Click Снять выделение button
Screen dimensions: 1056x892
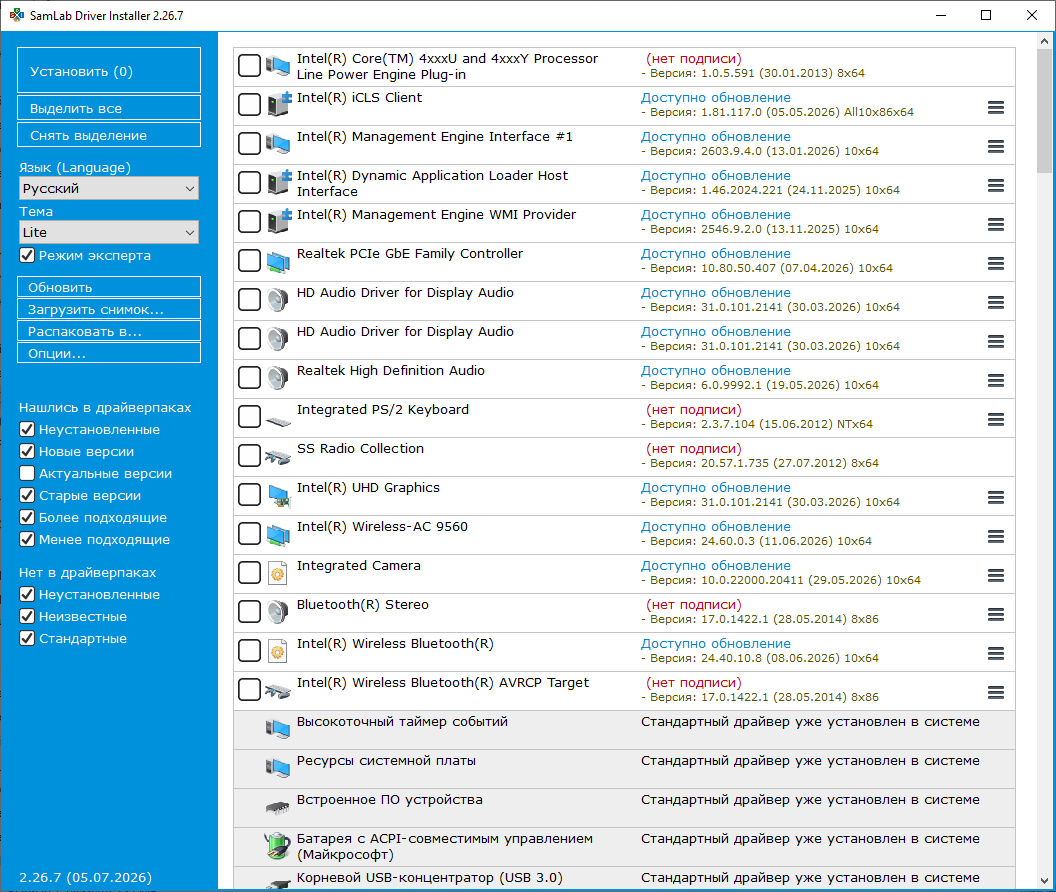[x=109, y=135]
